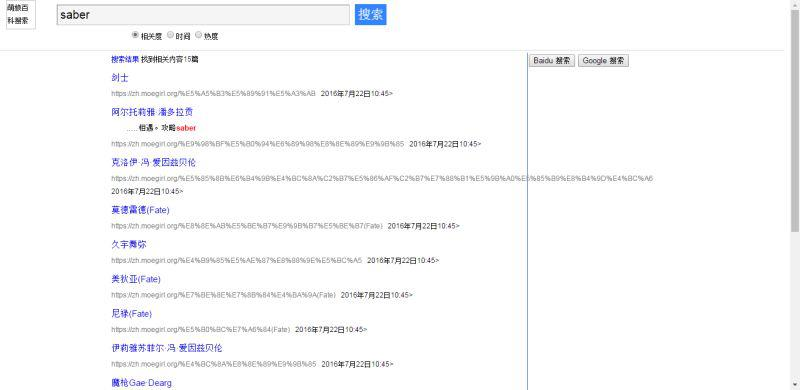Open the 魔枪Gae·Dearg result
Viewport: 800px width, 390px height.
pos(141,383)
